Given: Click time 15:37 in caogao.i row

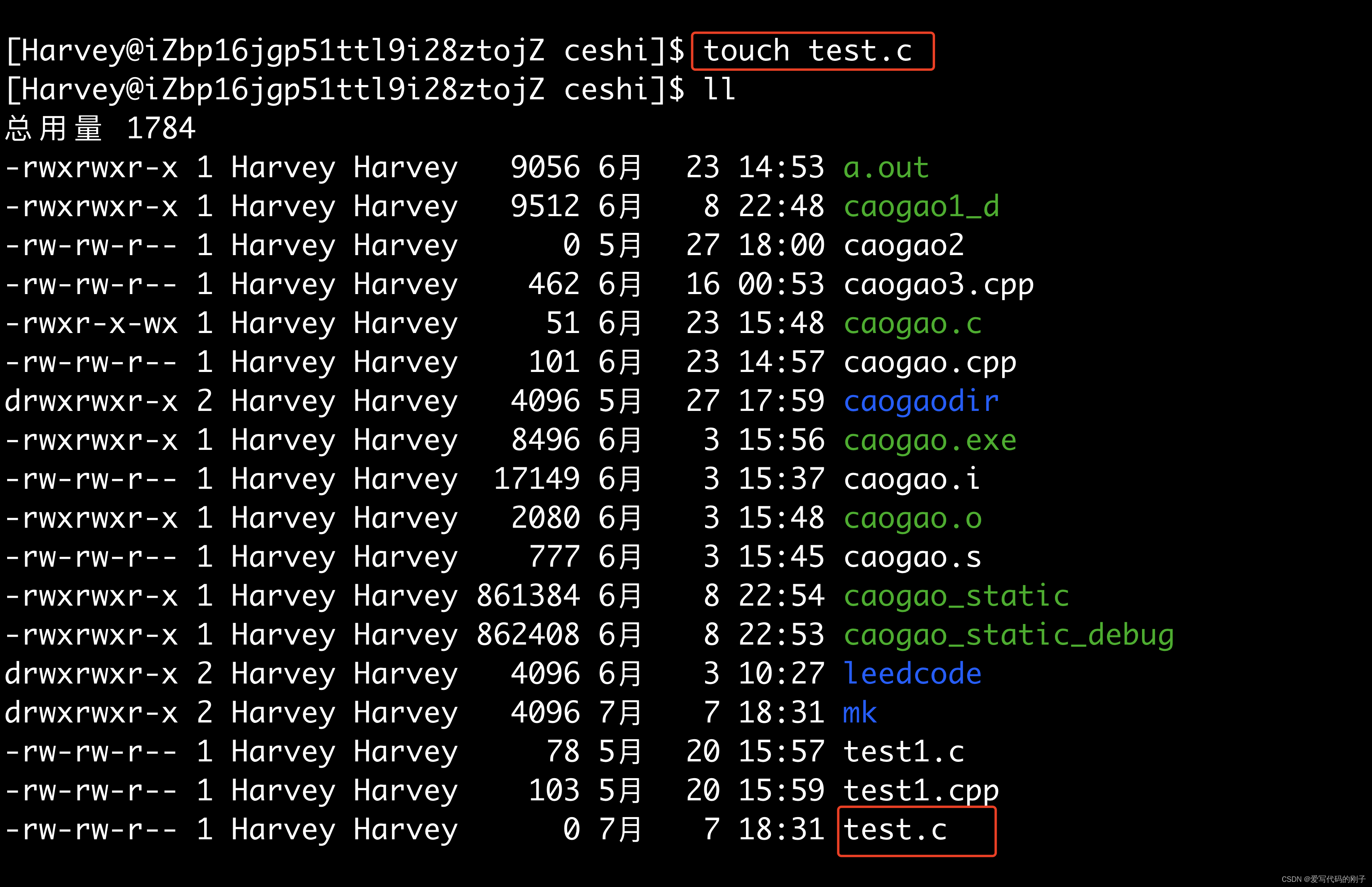Looking at the screenshot, I should pyautogui.click(x=781, y=479).
